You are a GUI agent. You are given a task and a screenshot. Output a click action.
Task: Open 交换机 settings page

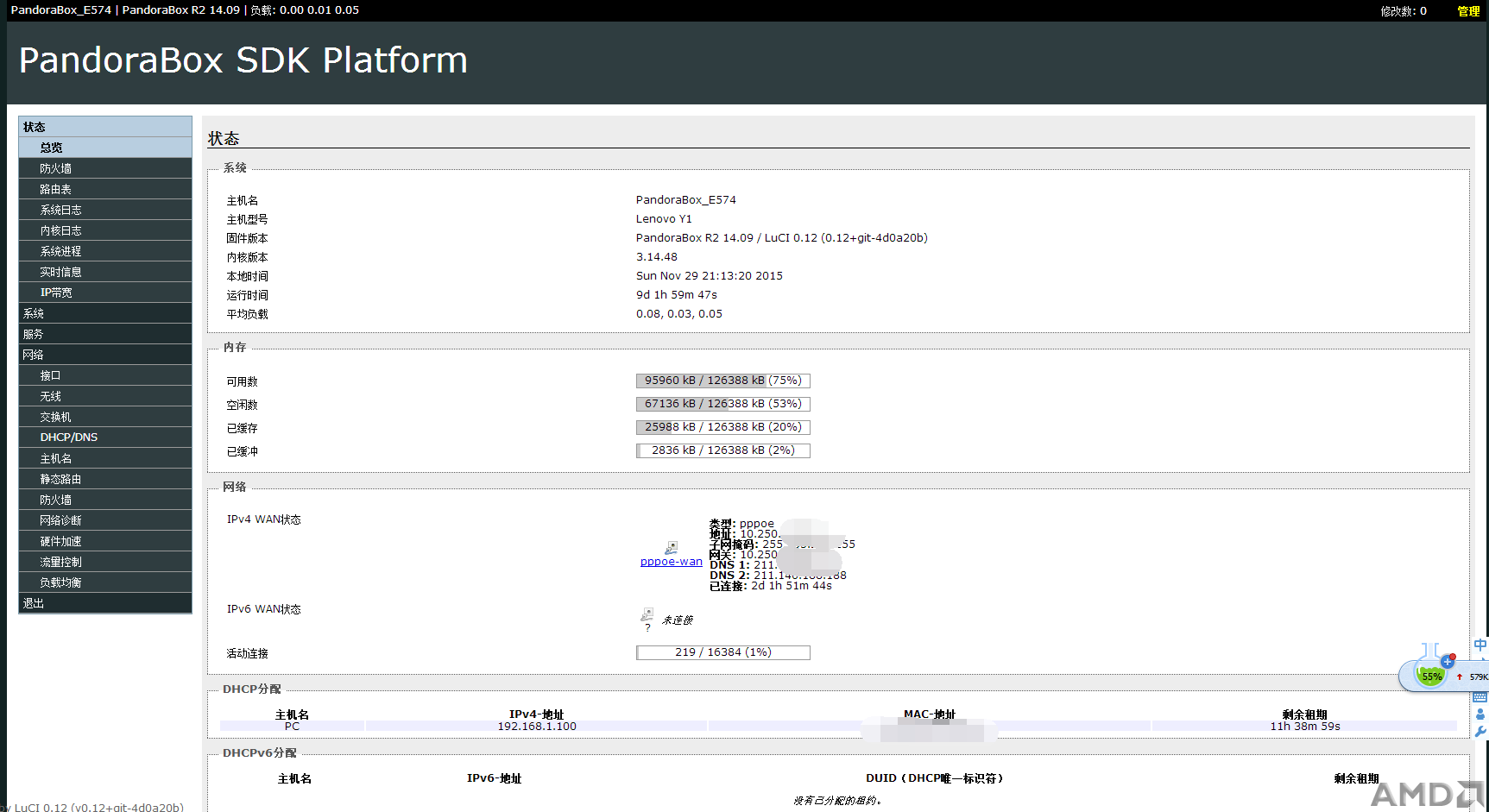pyautogui.click(x=105, y=417)
